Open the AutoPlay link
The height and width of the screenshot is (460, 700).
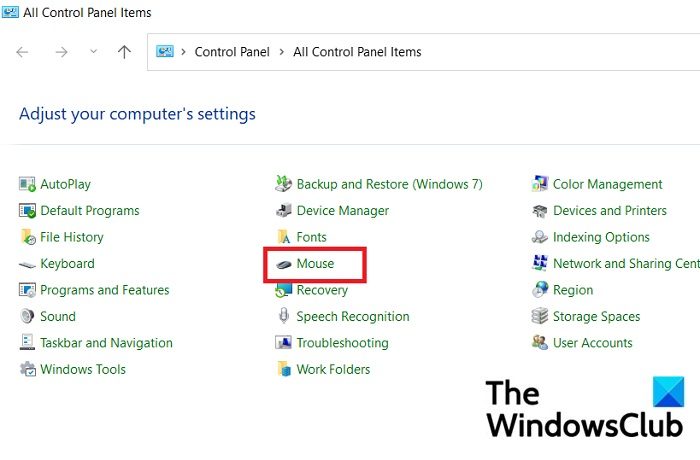click(x=66, y=184)
